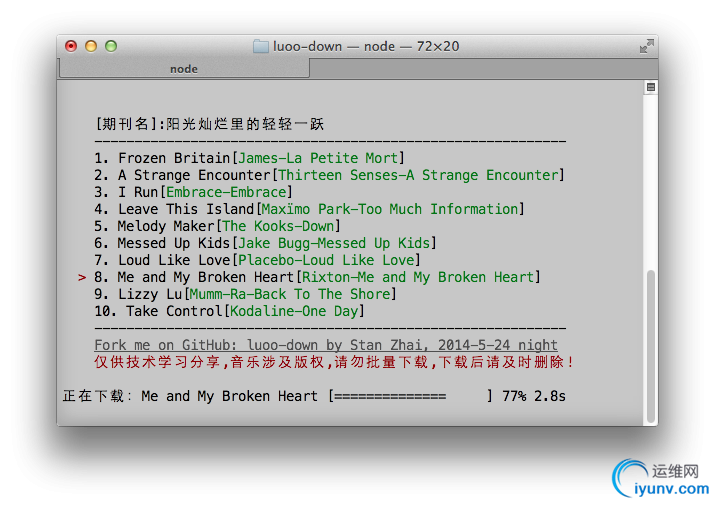Viewport: 715px width, 505px height.
Task: Click the title text luoo-down — node — 72×20
Action: (366, 46)
